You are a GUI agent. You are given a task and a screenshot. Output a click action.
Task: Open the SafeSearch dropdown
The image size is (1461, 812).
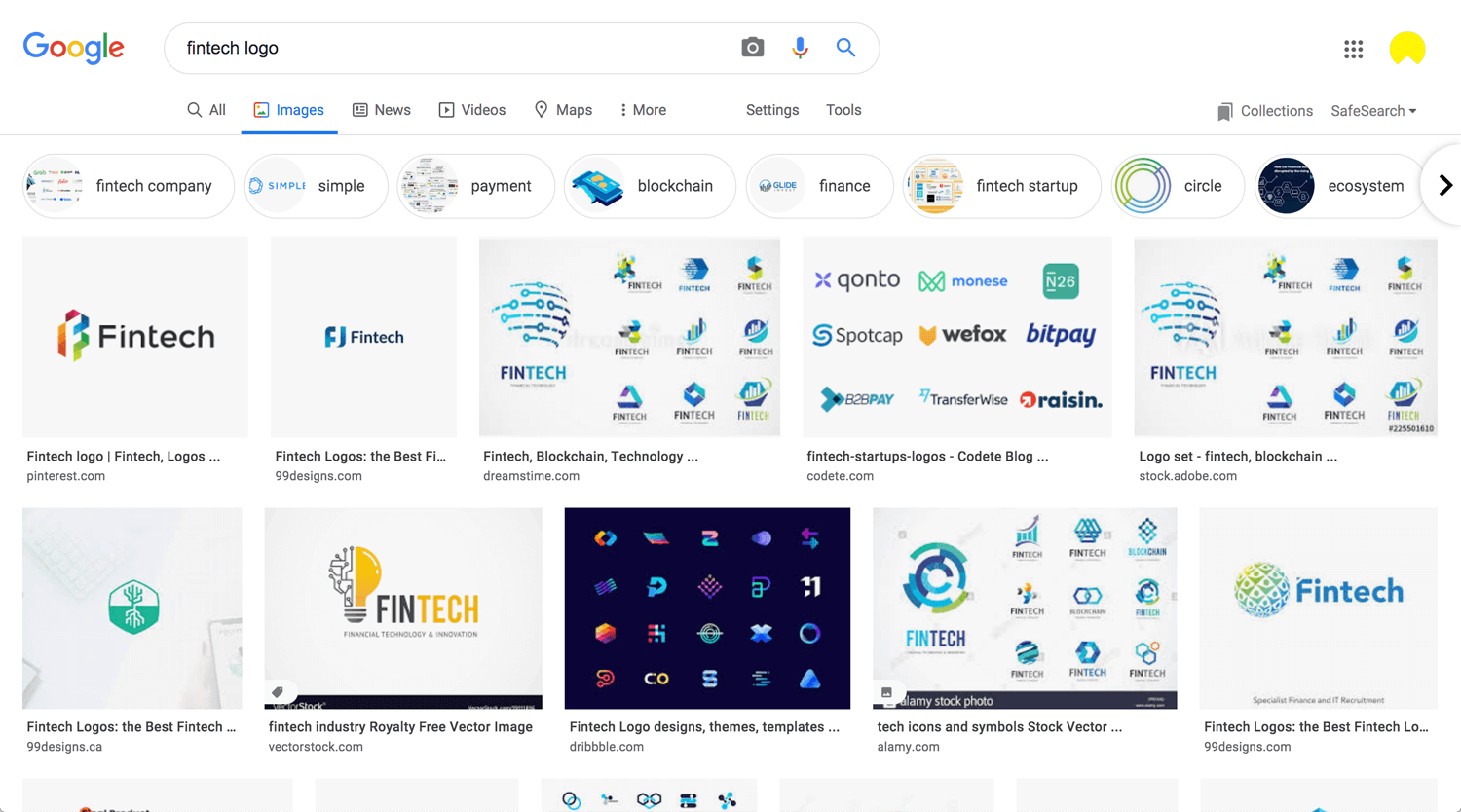1373,111
